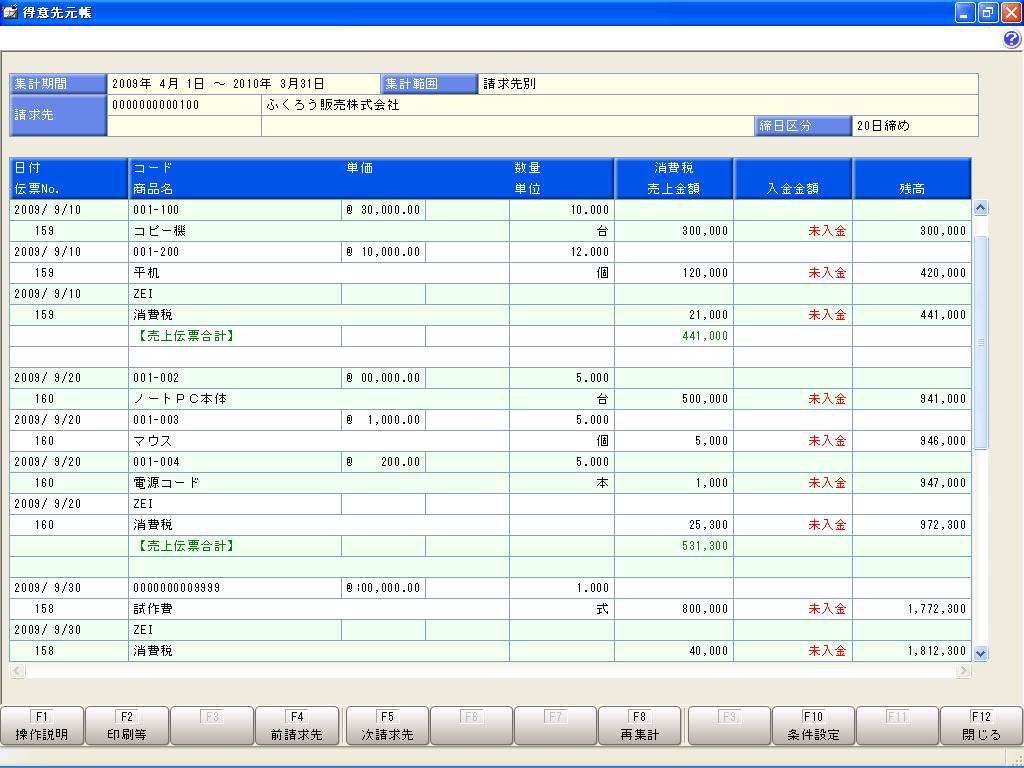Select 電源コード product name
The image size is (1024, 768).
167,483
